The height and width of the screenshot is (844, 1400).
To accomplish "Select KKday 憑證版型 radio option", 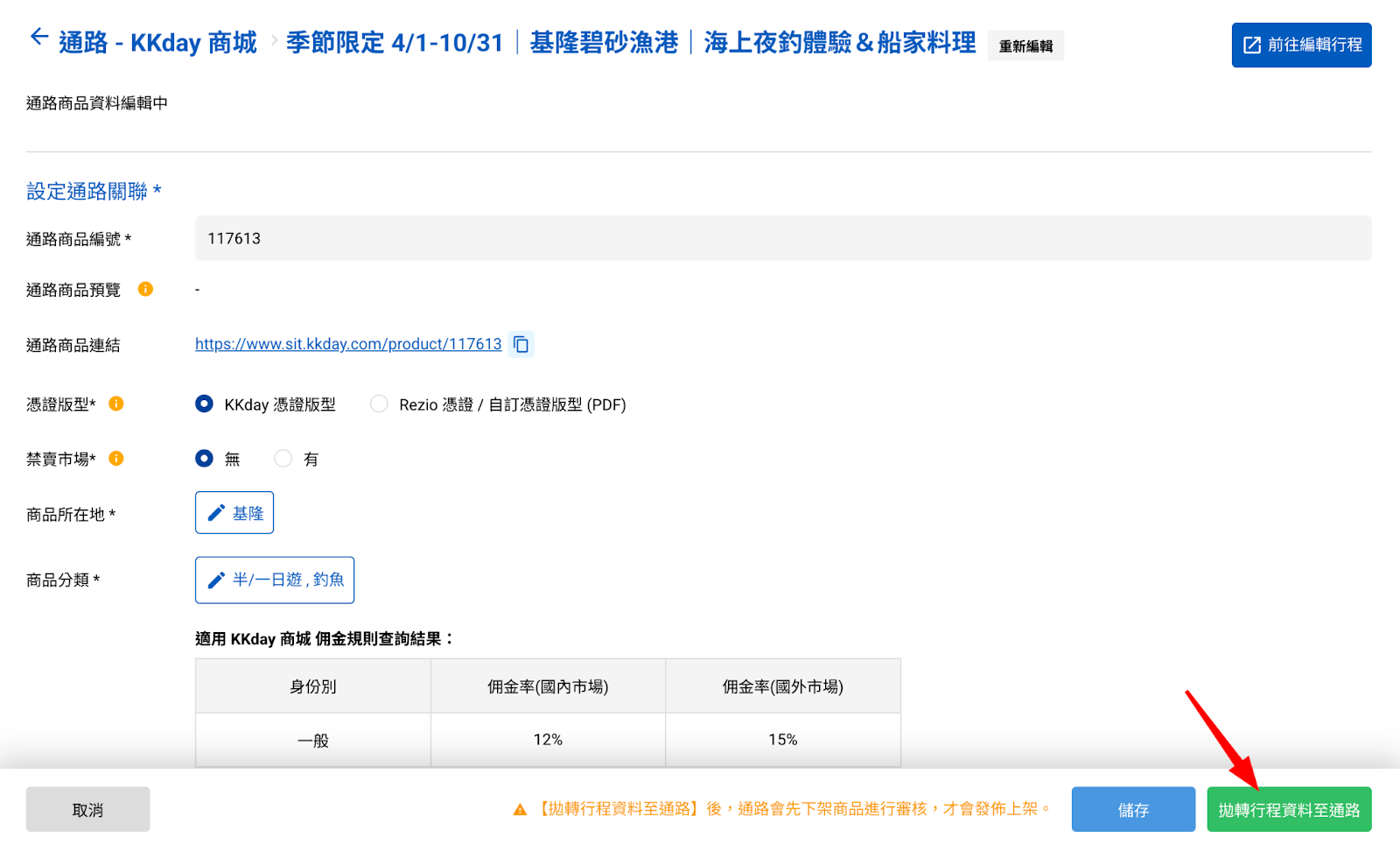I will (x=204, y=404).
